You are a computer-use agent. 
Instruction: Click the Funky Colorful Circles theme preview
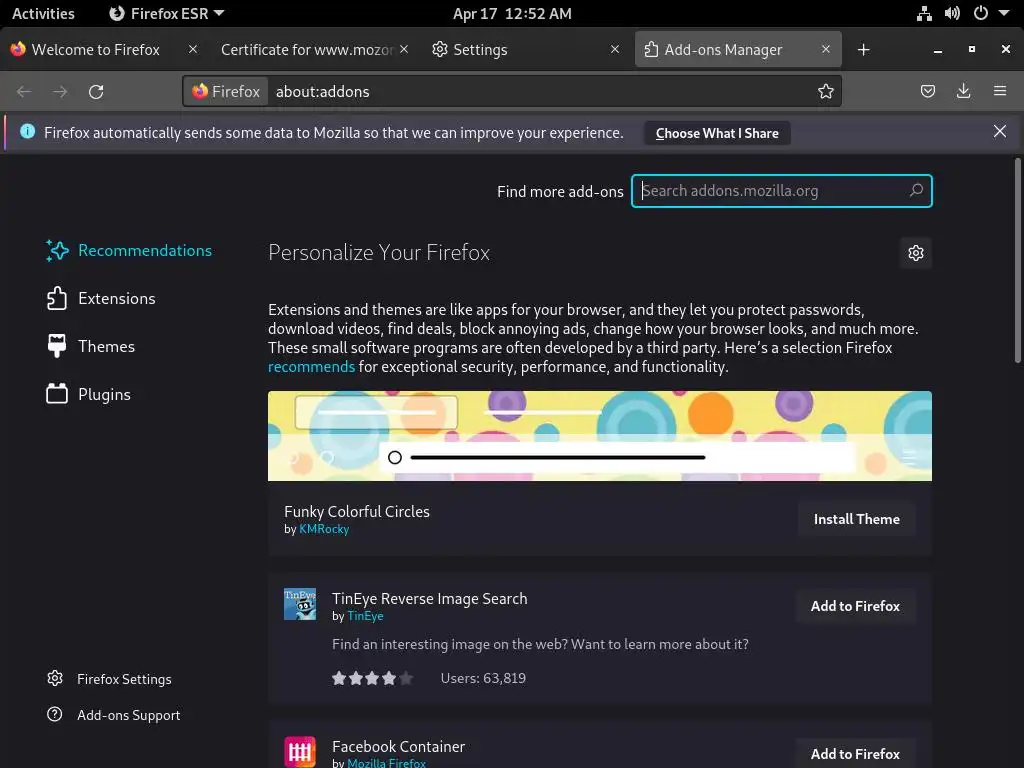click(600, 436)
